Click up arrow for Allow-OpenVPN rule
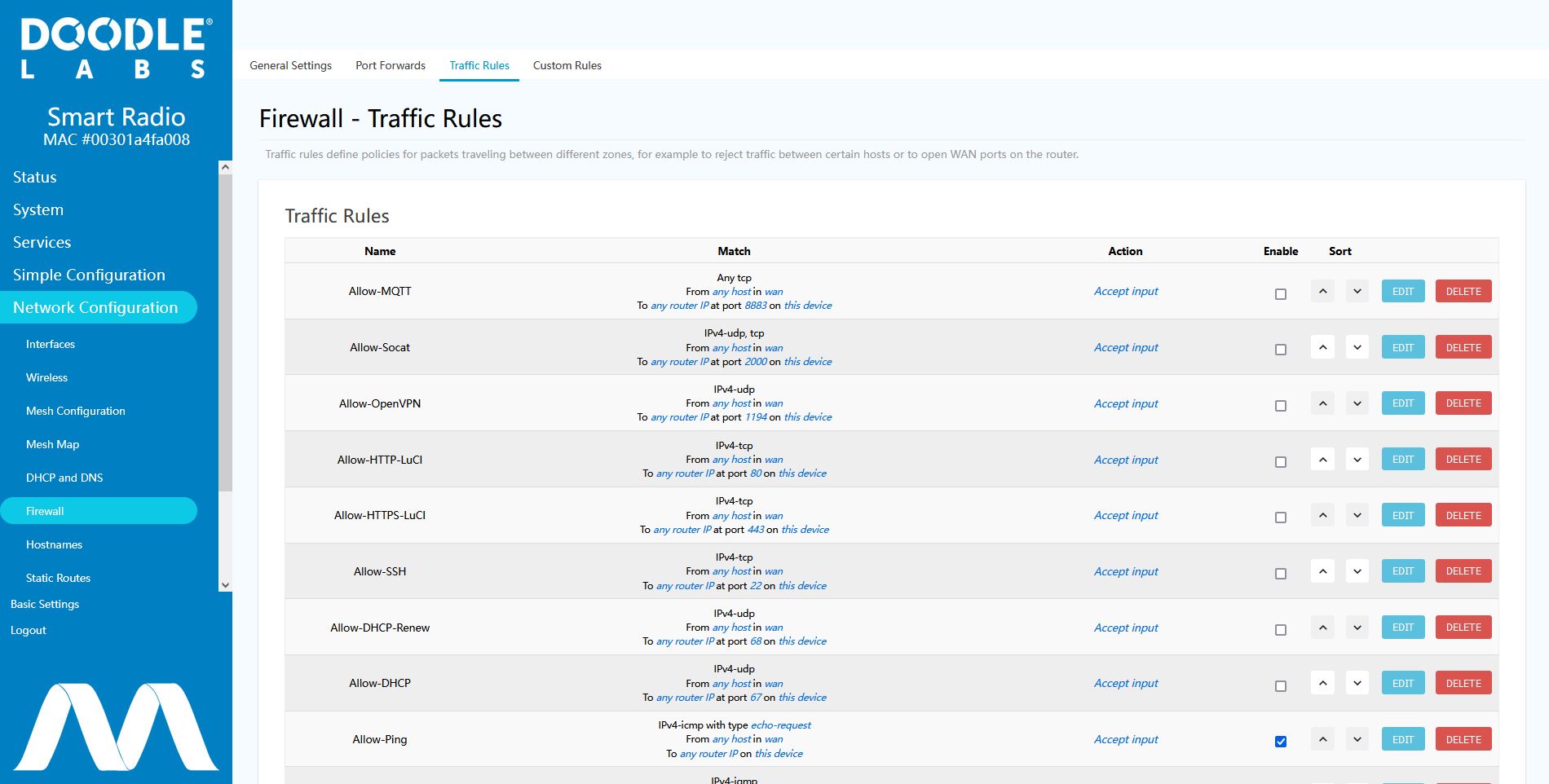1549x784 pixels. pyautogui.click(x=1322, y=403)
